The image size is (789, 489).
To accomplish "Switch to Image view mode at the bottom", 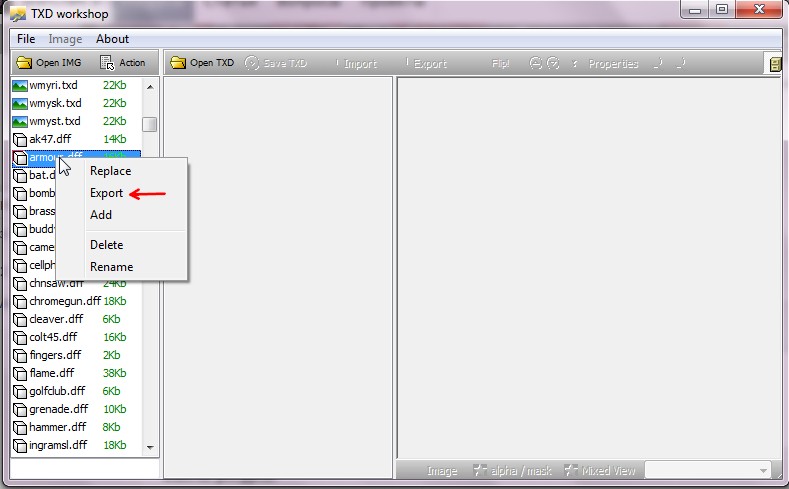I will [x=441, y=471].
